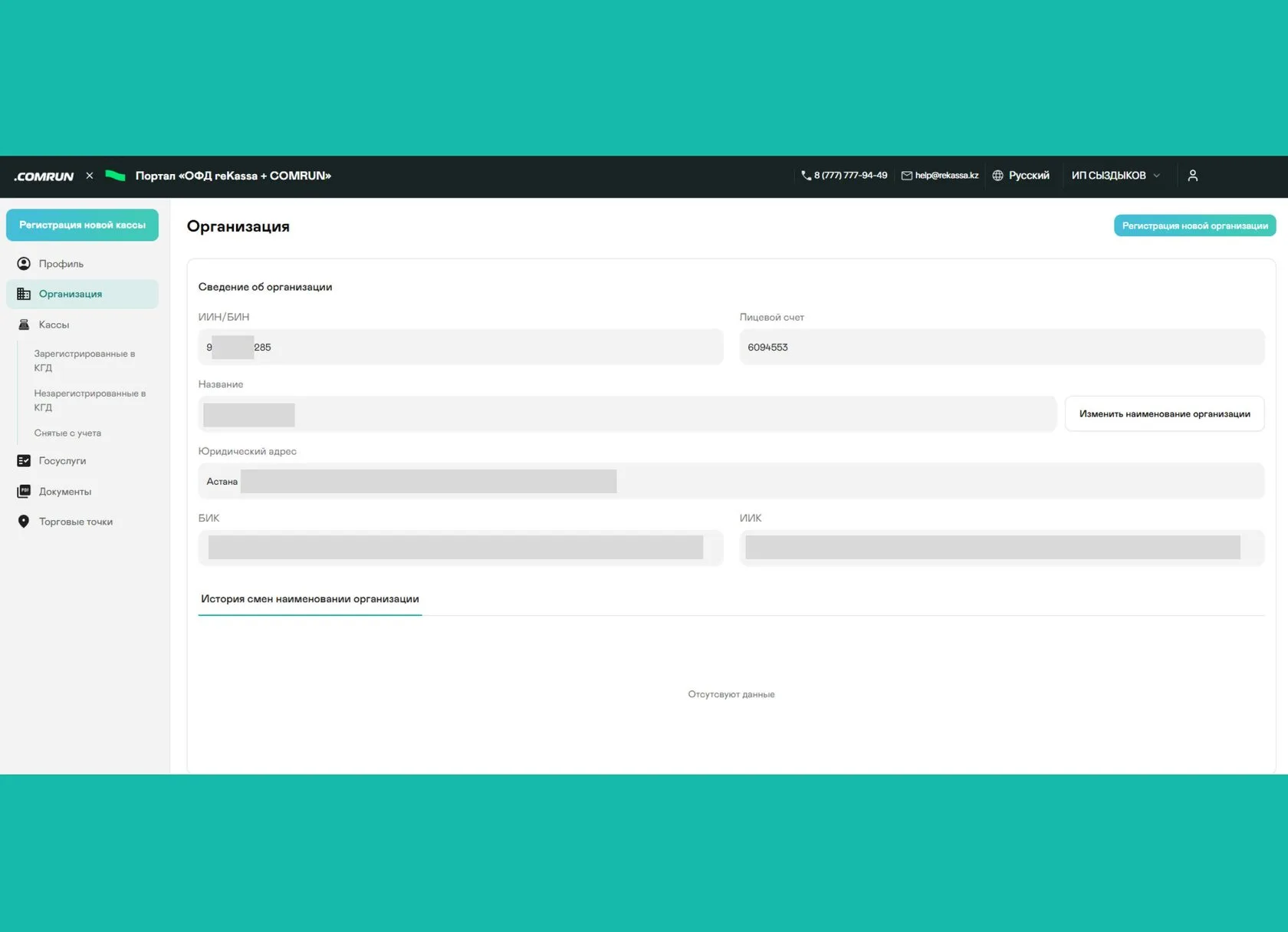Go to Торговые точки
This screenshot has width=1288, height=932.
pos(82,522)
